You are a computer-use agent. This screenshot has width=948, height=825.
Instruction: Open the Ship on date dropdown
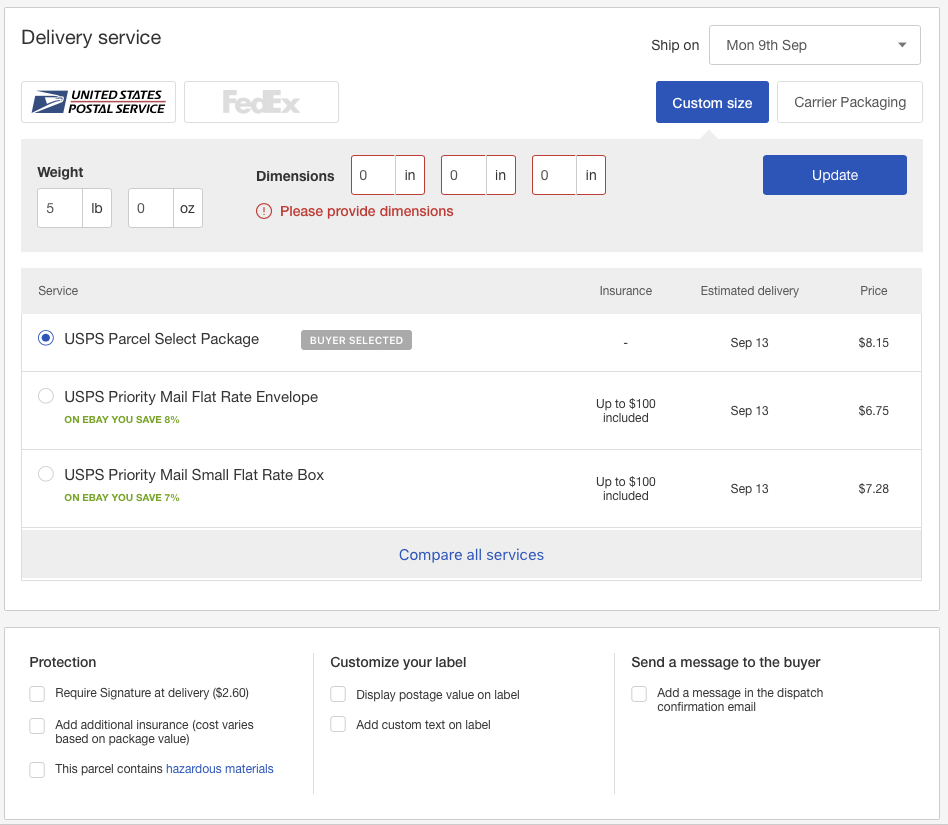coord(814,45)
